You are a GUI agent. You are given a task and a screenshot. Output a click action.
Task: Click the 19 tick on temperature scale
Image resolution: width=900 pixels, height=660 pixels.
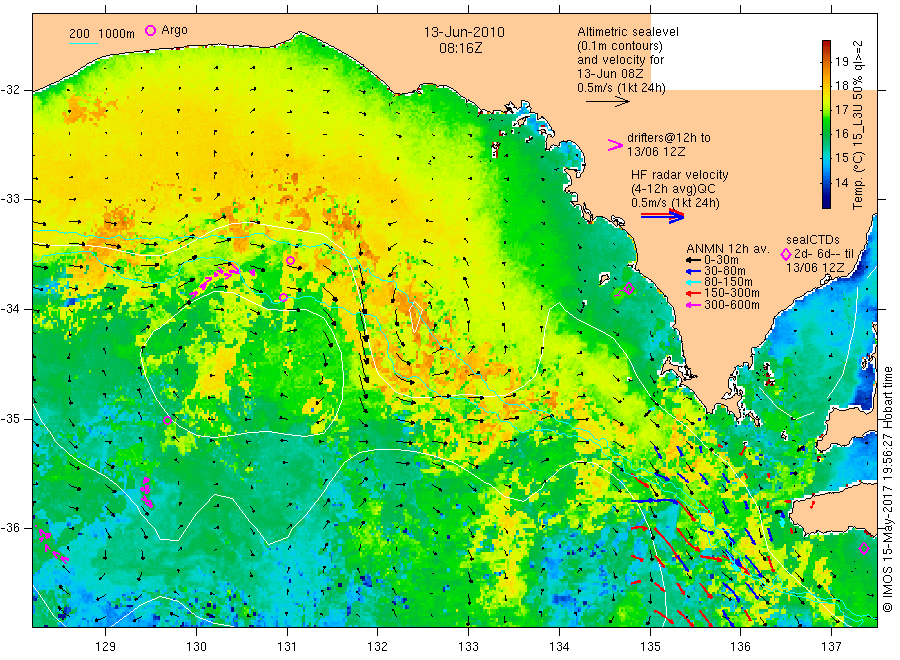coord(841,62)
